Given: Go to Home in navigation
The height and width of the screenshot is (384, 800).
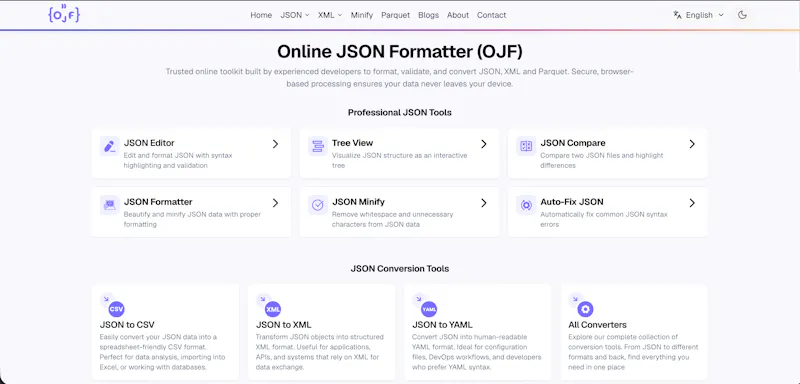Looking at the screenshot, I should pyautogui.click(x=261, y=15).
